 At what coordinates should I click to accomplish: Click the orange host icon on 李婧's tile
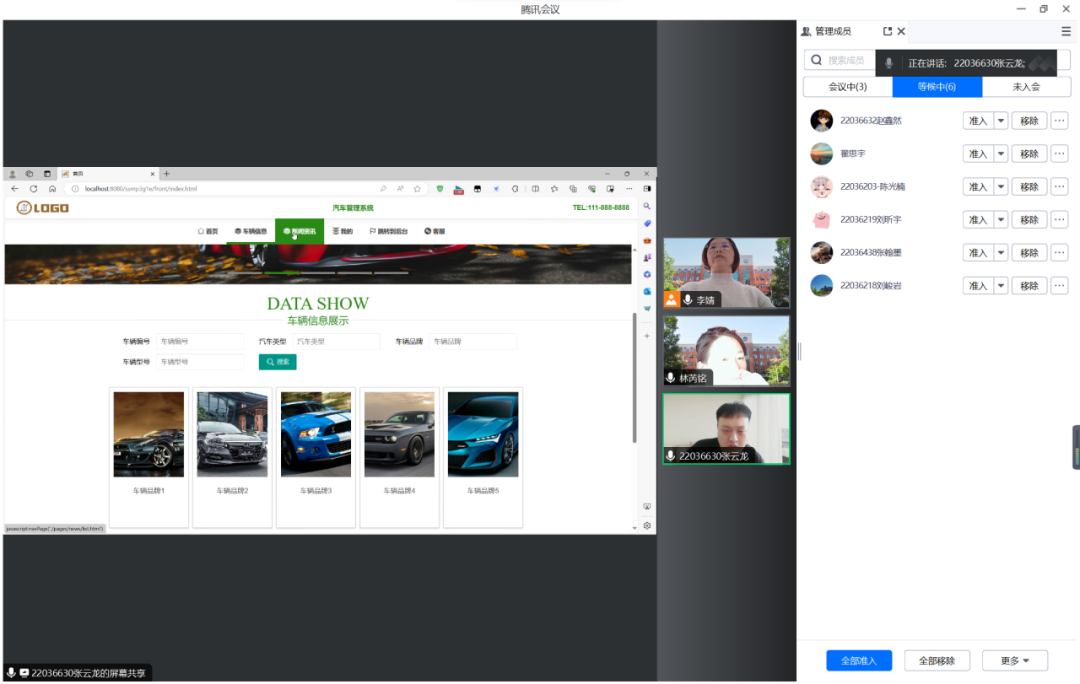pos(671,300)
